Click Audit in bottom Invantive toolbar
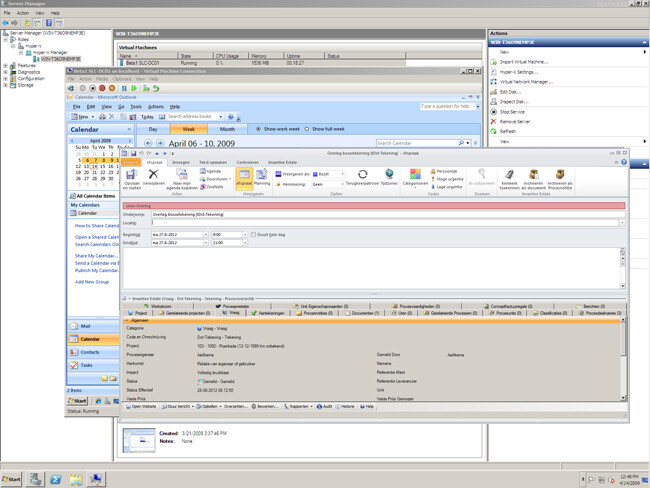Image resolution: width=650 pixels, height=488 pixels. click(x=325, y=407)
